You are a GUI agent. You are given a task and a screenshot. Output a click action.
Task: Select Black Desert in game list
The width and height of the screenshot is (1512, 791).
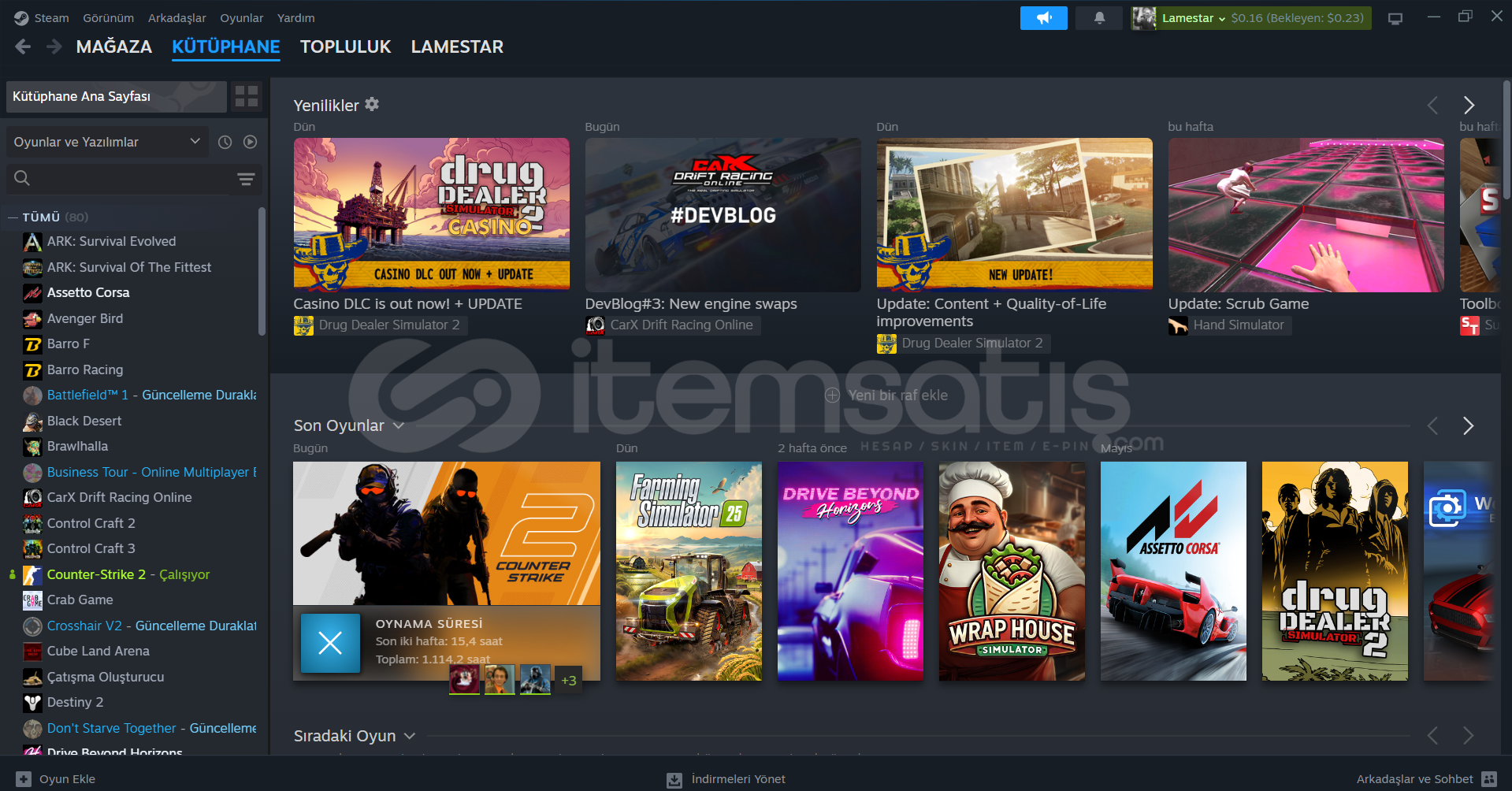coord(84,421)
